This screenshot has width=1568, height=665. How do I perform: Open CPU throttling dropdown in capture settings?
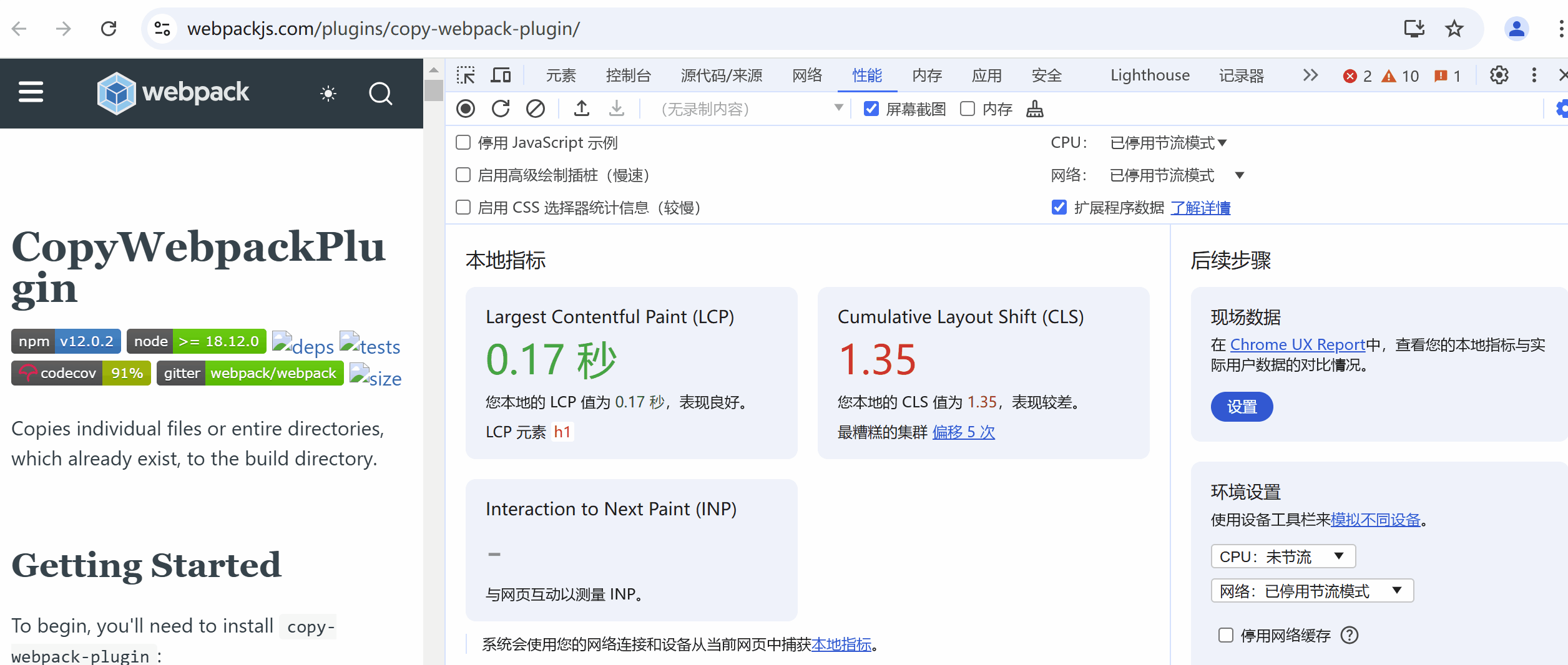click(x=1169, y=143)
